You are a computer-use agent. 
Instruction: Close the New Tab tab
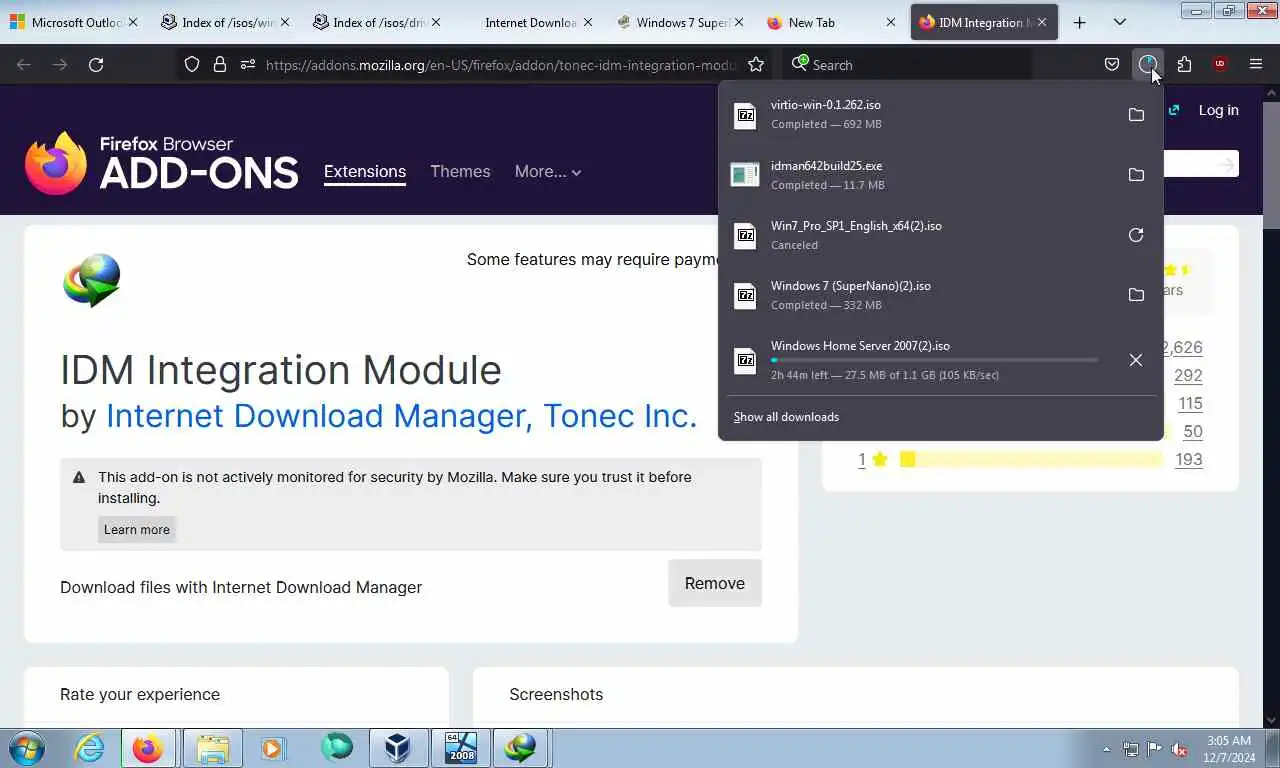click(891, 22)
